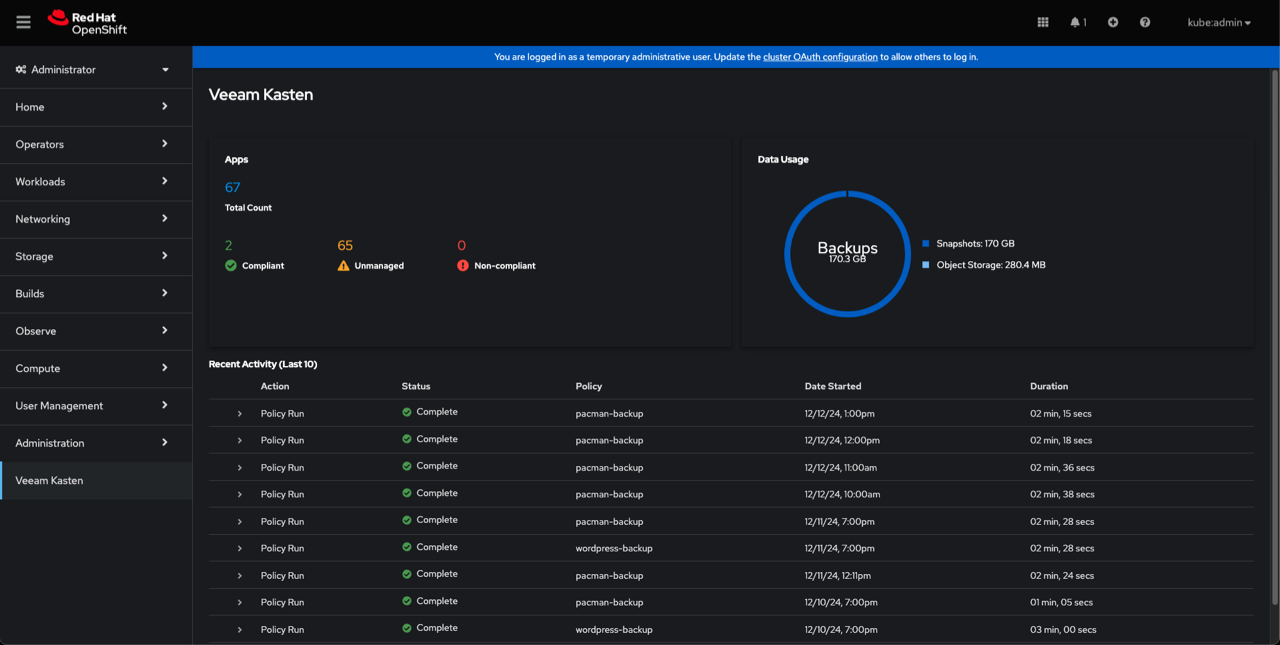Expand the 12/12/24, 10:00am policy run row
The width and height of the screenshot is (1280, 645).
240,495
